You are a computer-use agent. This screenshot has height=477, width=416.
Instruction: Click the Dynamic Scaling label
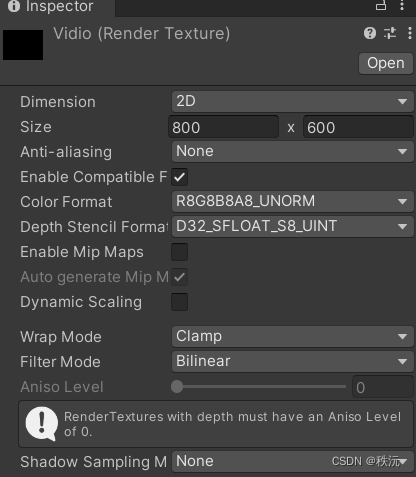(x=81, y=302)
